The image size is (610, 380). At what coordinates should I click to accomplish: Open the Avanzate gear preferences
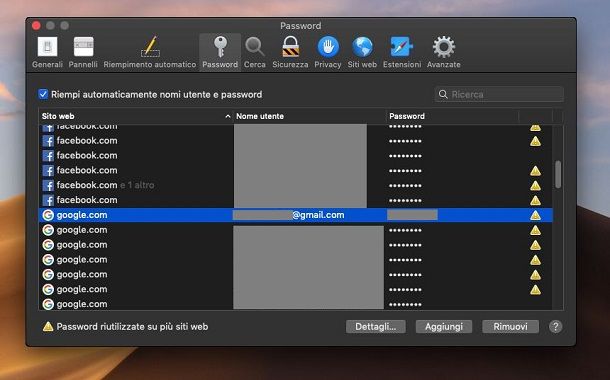[x=443, y=53]
